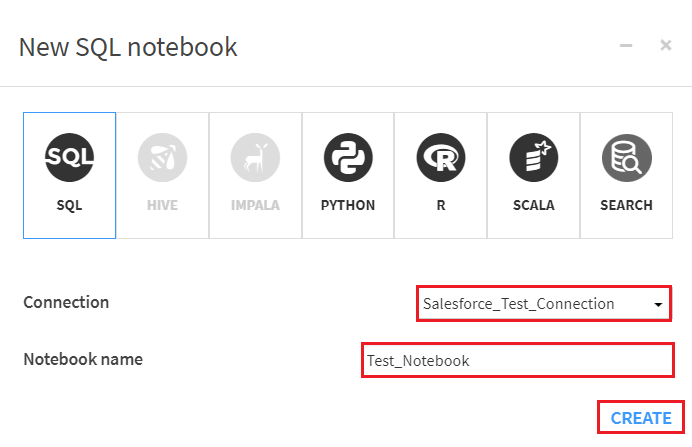This screenshot has height=447, width=692.
Task: Minimize the New SQL notebook dialog
Action: (626, 45)
